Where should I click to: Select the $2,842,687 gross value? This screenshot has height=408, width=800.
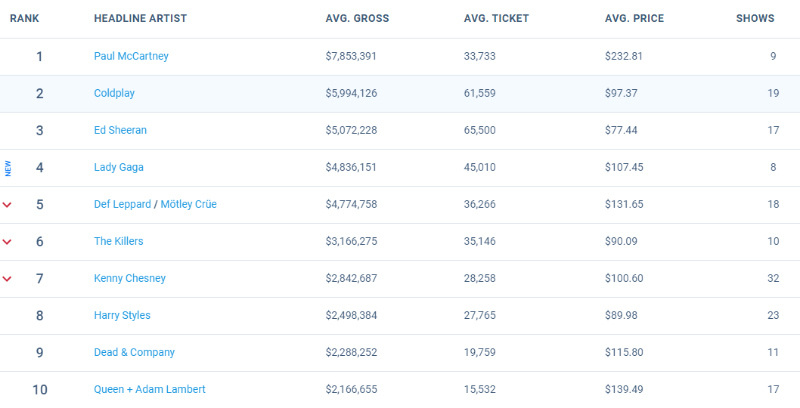(x=351, y=278)
